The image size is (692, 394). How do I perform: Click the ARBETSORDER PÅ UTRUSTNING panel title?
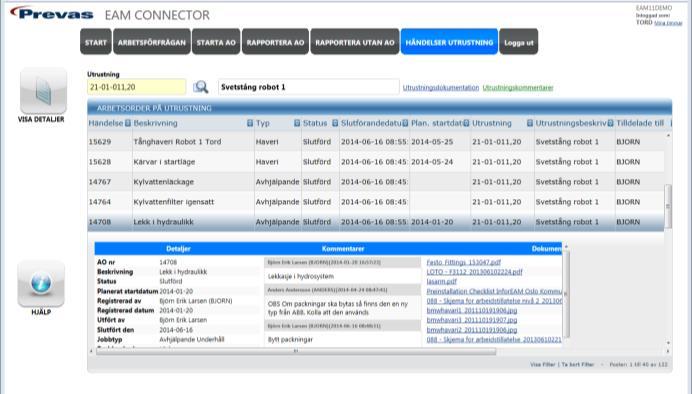(154, 108)
